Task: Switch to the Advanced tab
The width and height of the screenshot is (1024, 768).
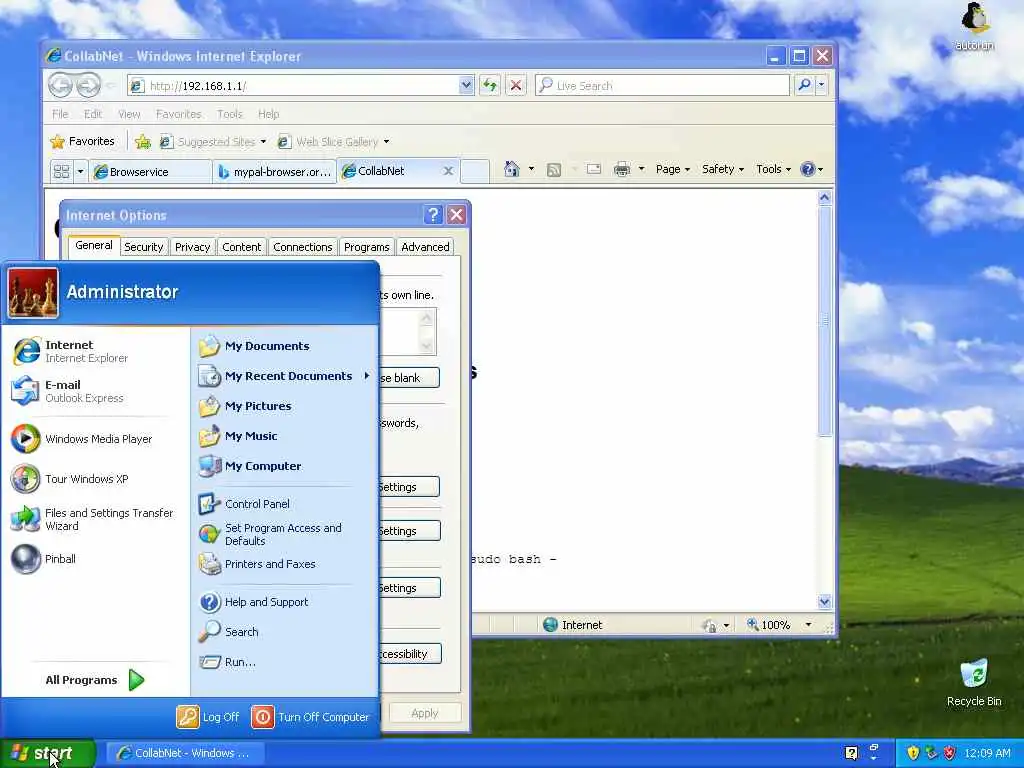Action: click(425, 247)
